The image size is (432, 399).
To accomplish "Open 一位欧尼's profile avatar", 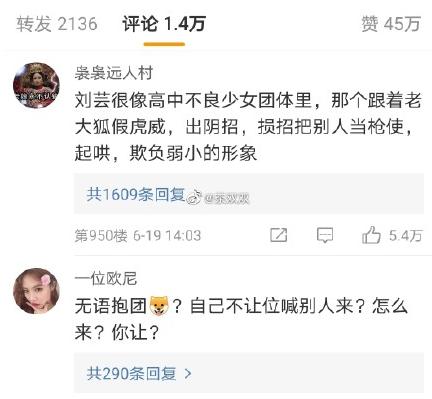I will point(36,291).
